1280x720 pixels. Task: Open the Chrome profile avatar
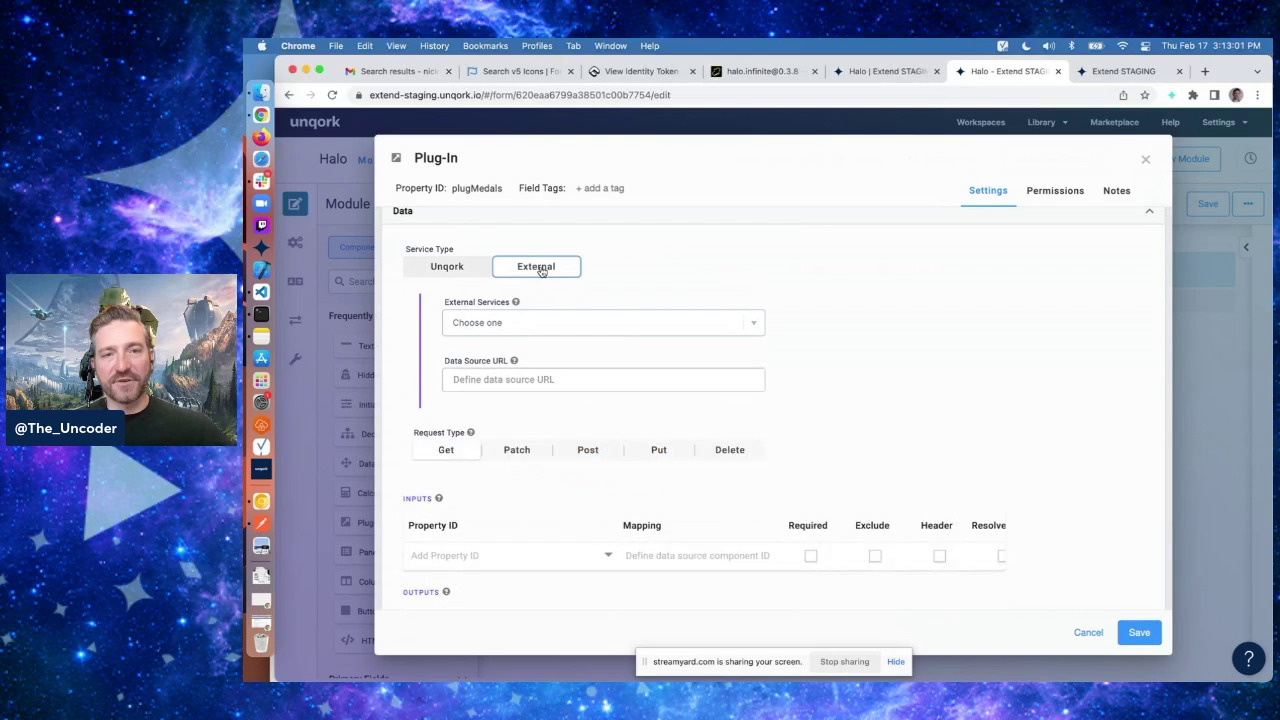[1236, 95]
